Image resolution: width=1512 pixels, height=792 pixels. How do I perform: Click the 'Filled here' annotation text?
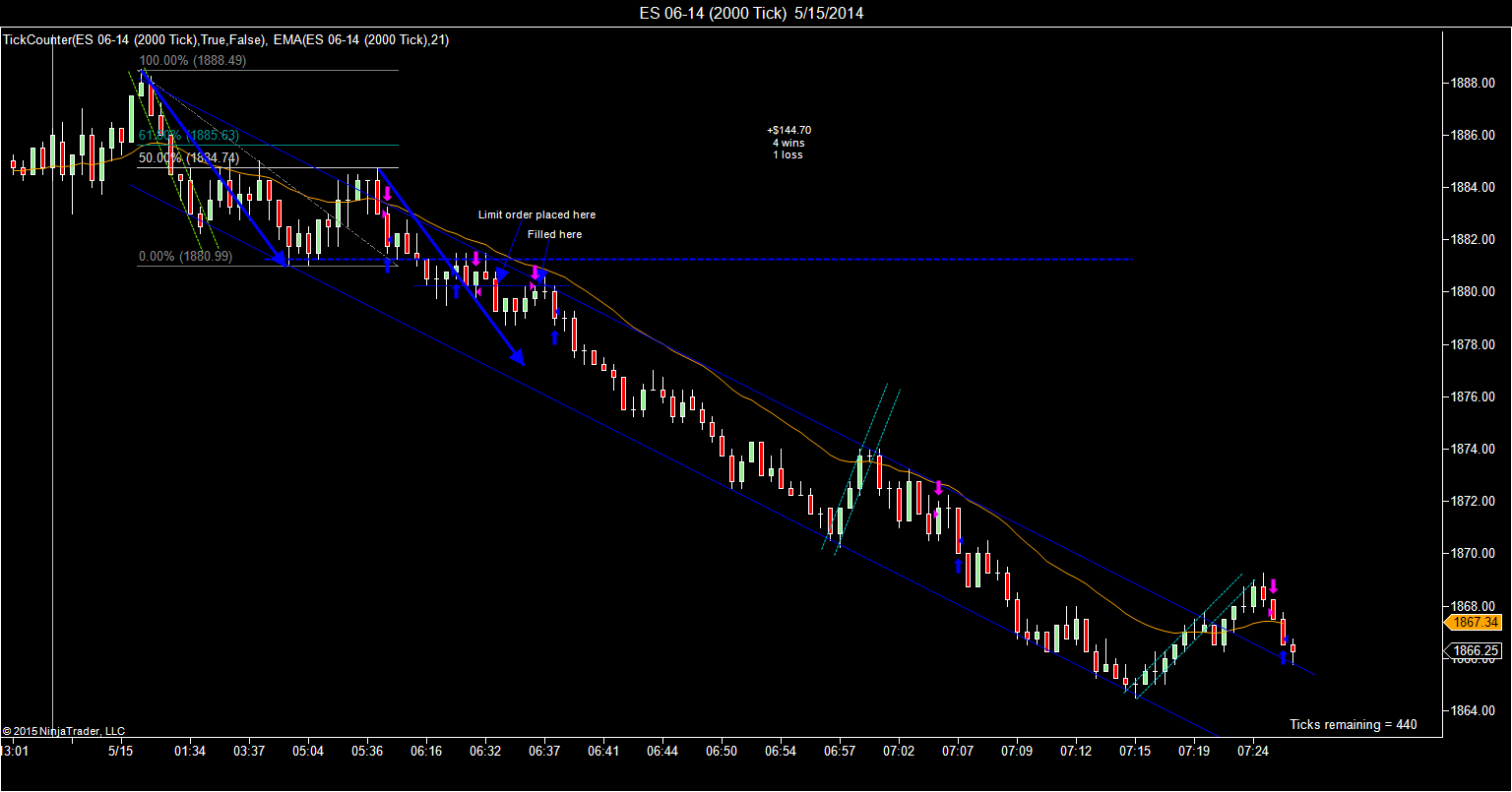coord(554,234)
